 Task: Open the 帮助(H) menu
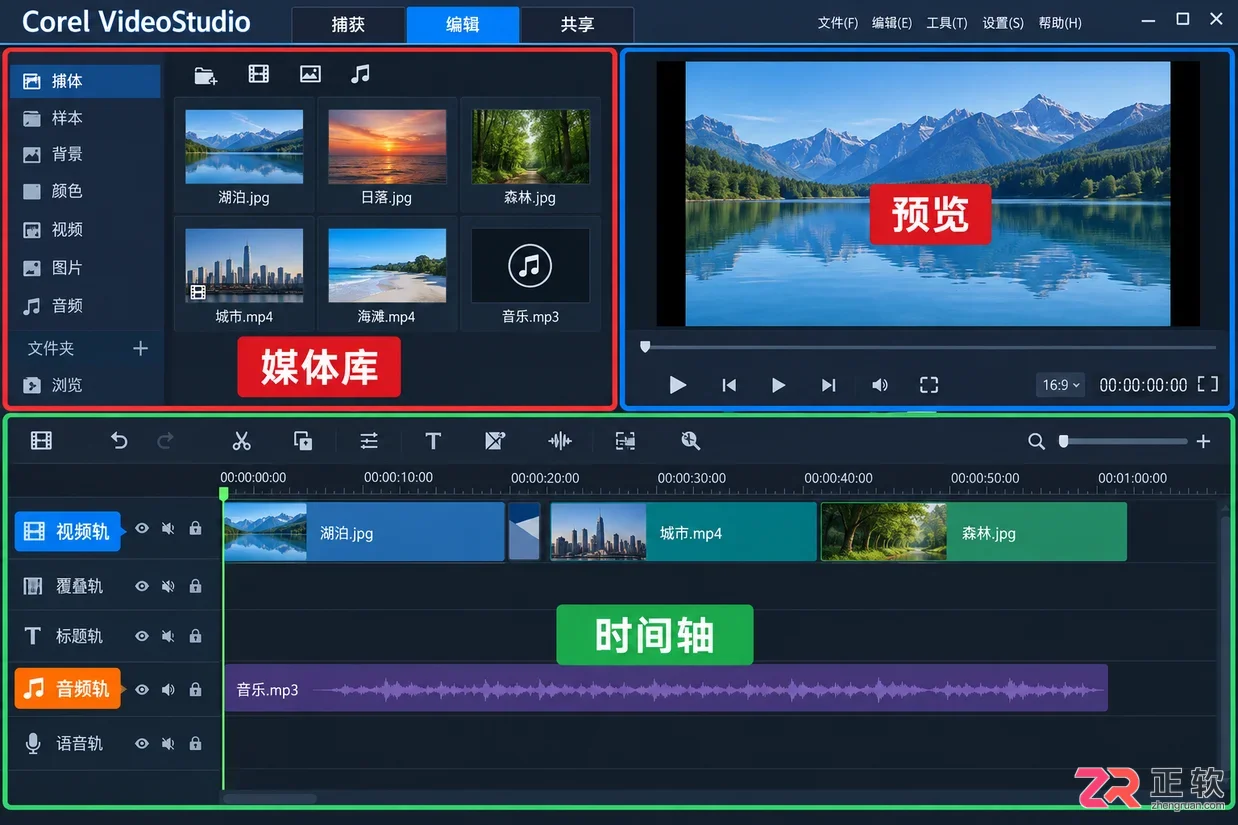coord(1060,22)
